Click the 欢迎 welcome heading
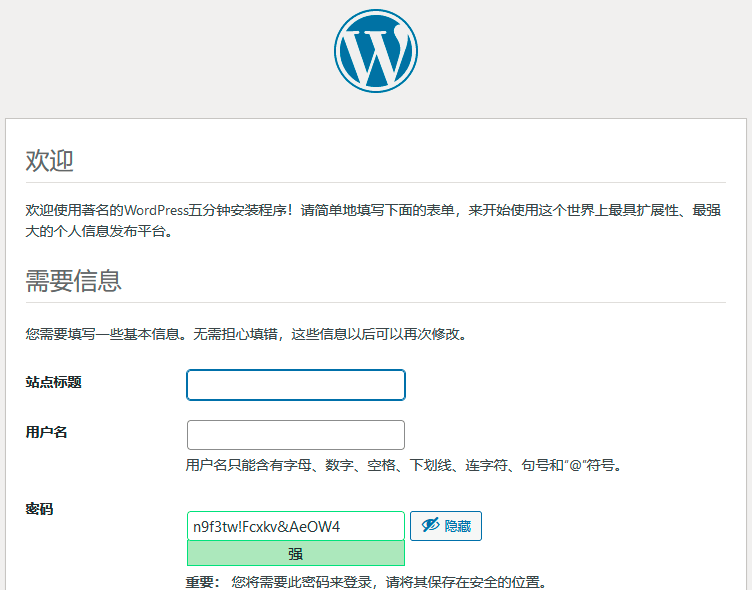This screenshot has width=752, height=590. pyautogui.click(x=49, y=160)
